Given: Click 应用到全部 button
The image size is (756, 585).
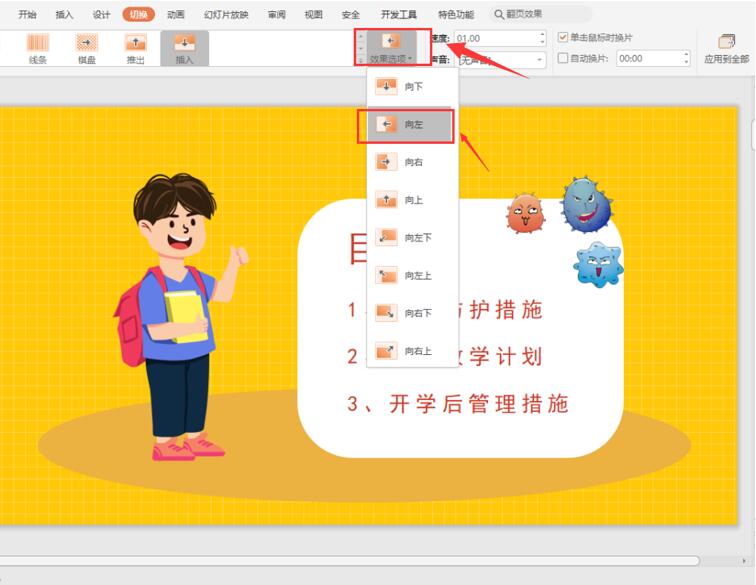Looking at the screenshot, I should [727, 48].
